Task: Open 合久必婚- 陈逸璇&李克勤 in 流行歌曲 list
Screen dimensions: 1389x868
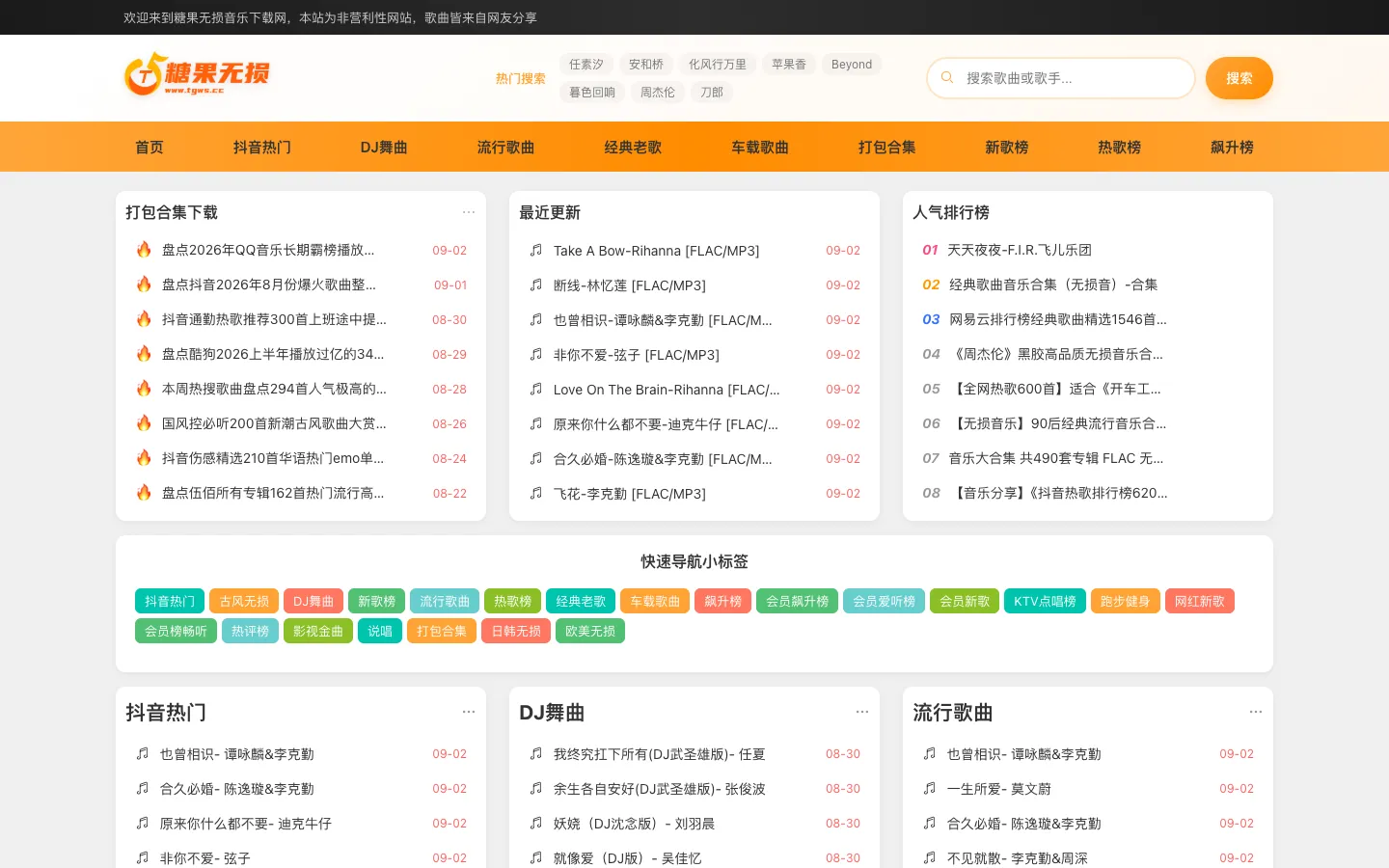Action: pyautogui.click(x=1024, y=823)
